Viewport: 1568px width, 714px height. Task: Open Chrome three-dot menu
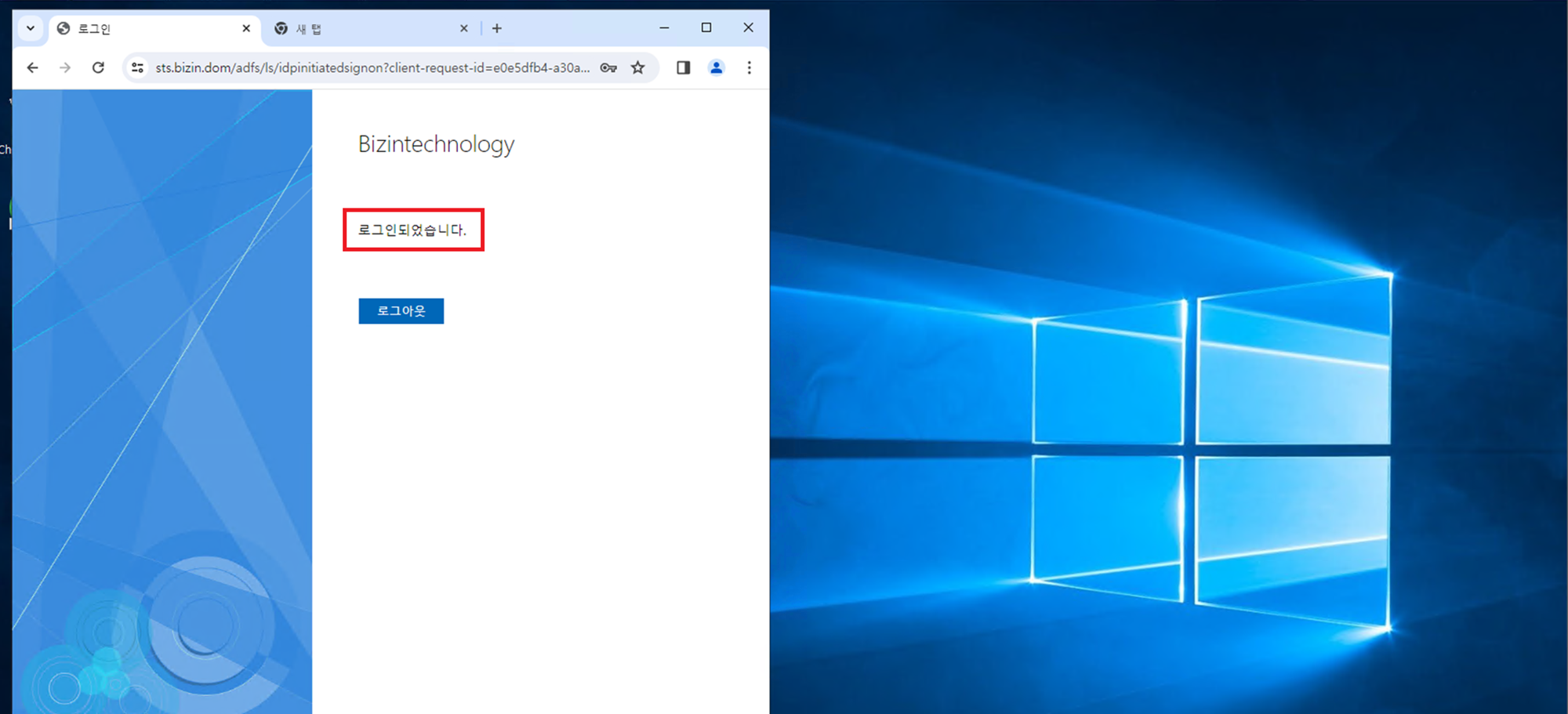[750, 68]
